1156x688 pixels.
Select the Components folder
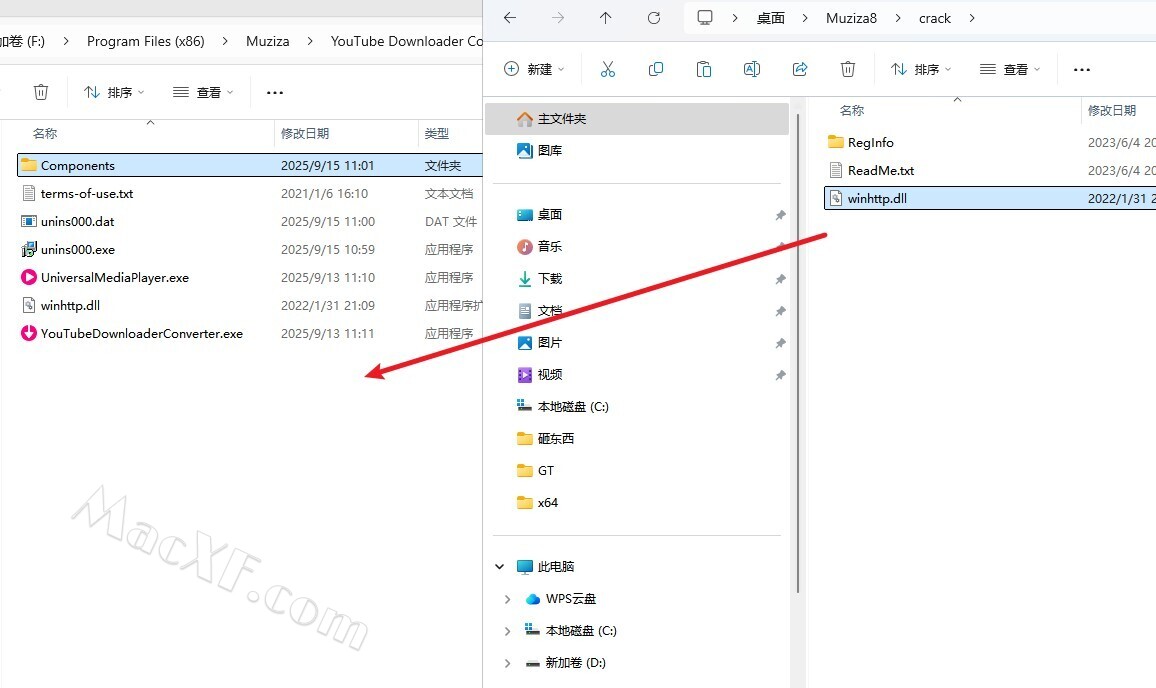(249, 165)
